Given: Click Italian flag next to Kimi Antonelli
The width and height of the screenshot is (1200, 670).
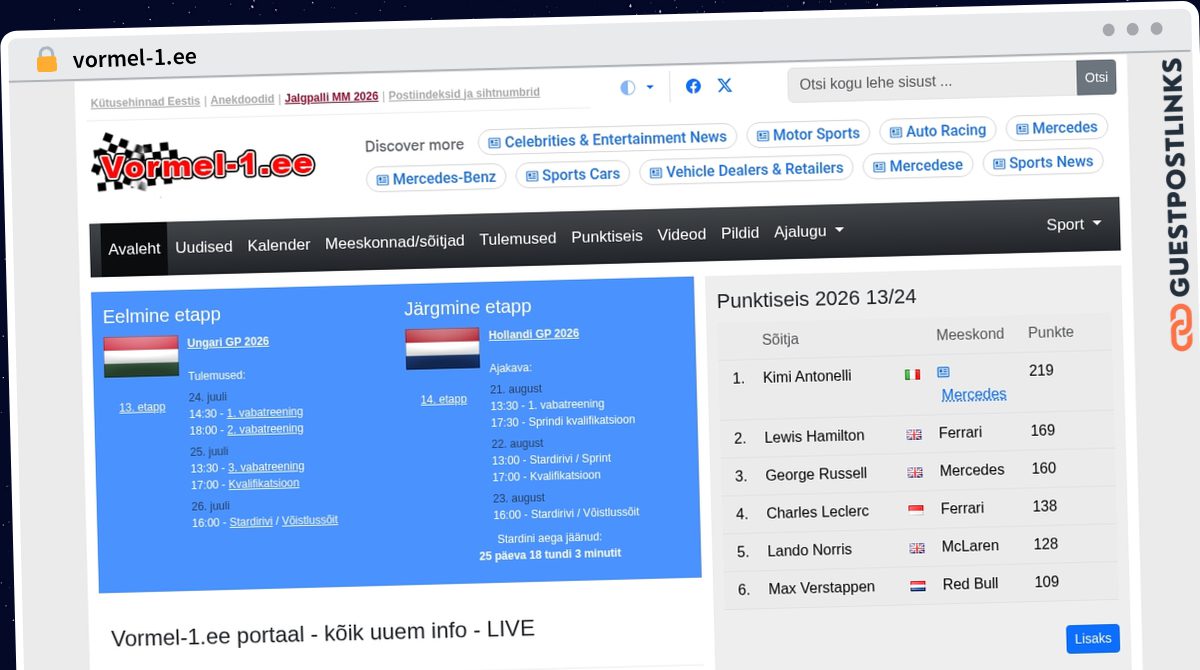Looking at the screenshot, I should (x=912, y=374).
